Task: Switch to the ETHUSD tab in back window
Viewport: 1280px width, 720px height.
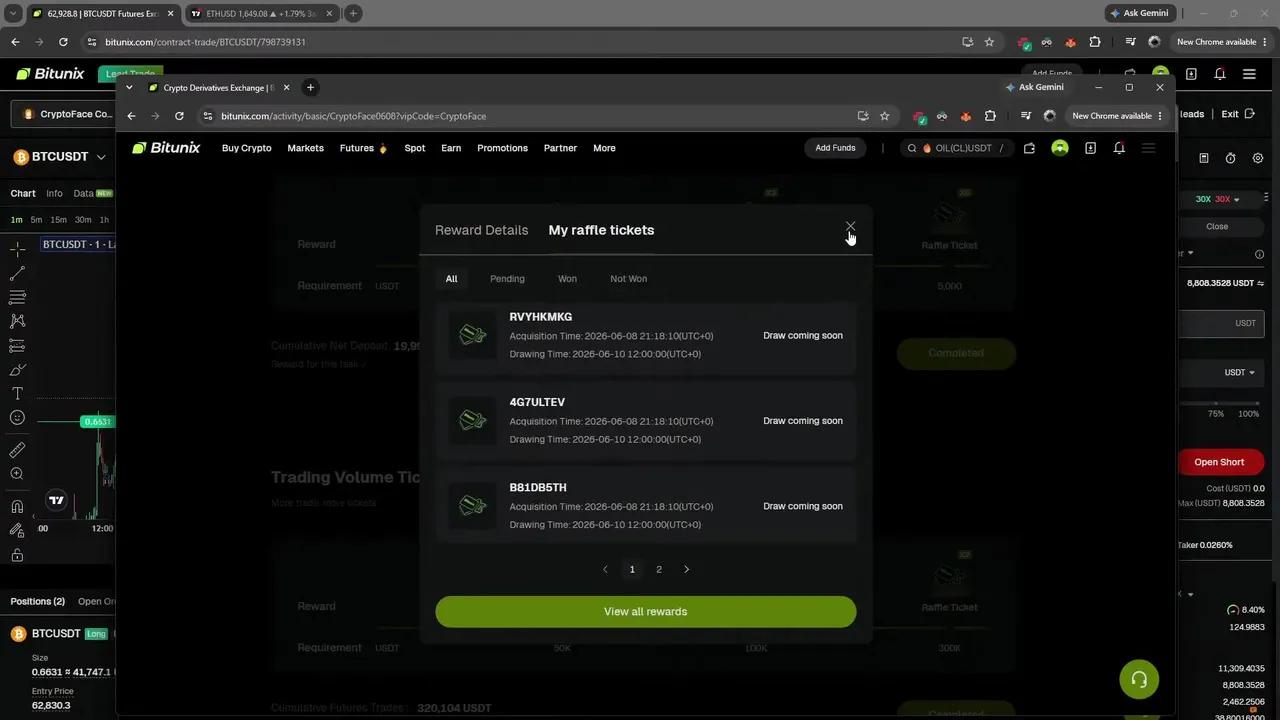Action: point(261,13)
